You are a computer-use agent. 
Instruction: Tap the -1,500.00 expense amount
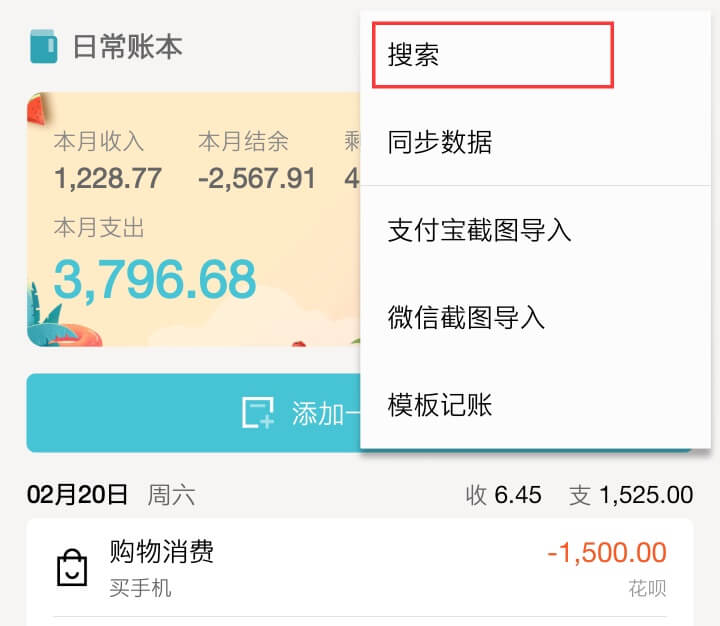tap(607, 552)
